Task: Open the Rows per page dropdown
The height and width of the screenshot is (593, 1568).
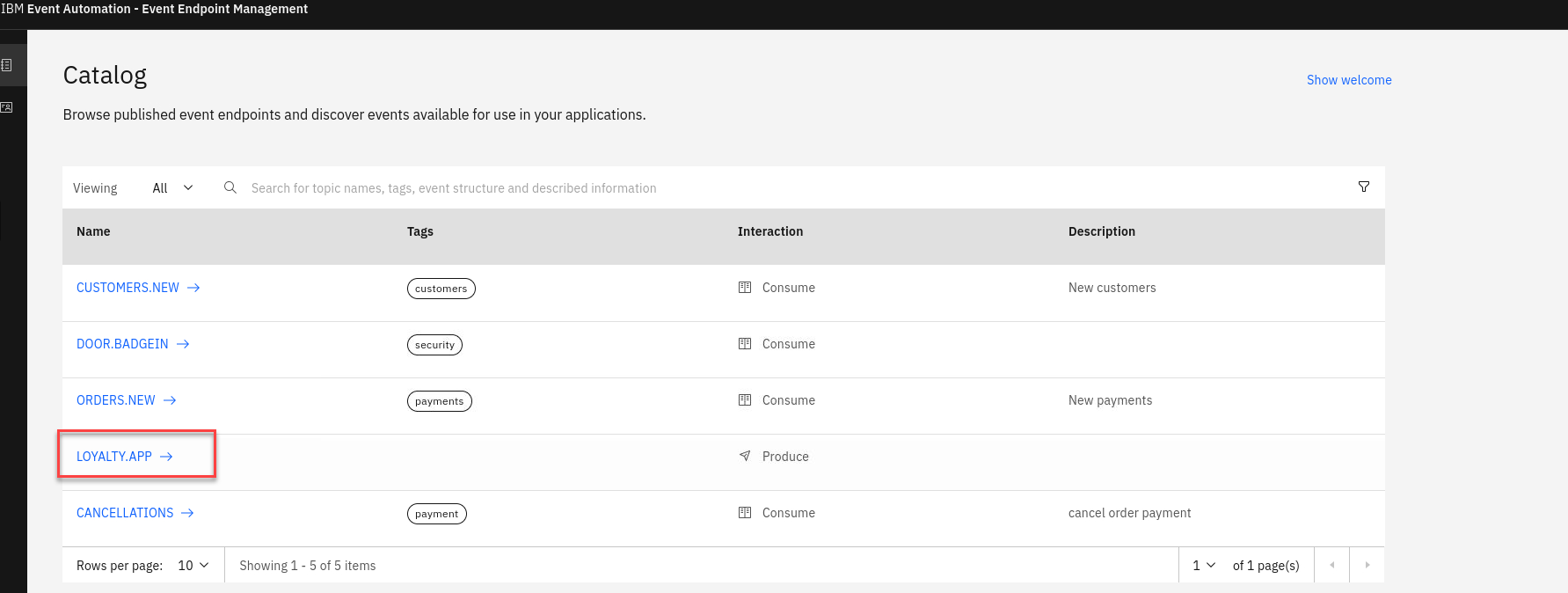Action: click(x=193, y=565)
